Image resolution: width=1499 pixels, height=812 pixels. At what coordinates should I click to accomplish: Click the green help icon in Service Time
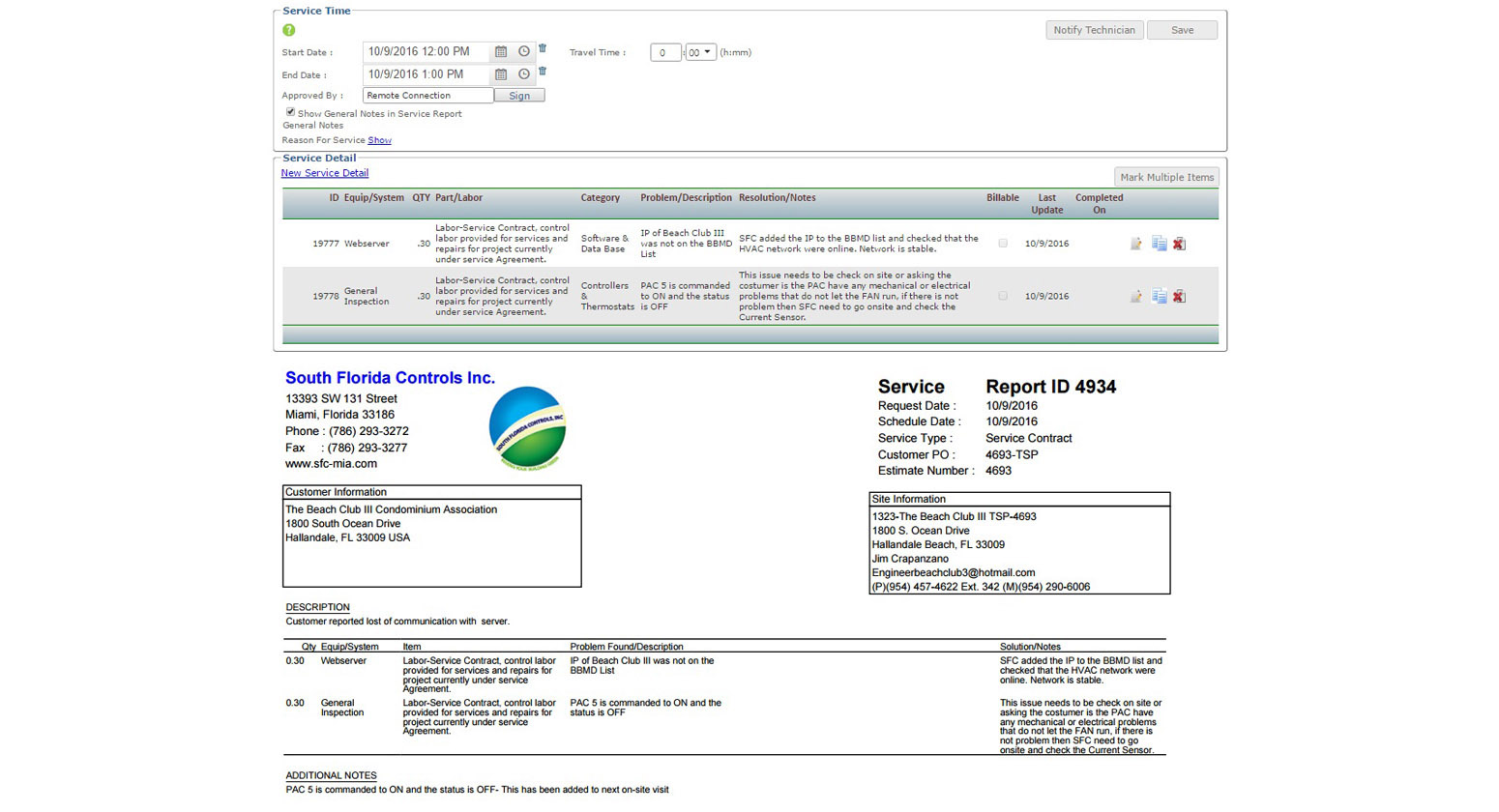click(x=287, y=30)
